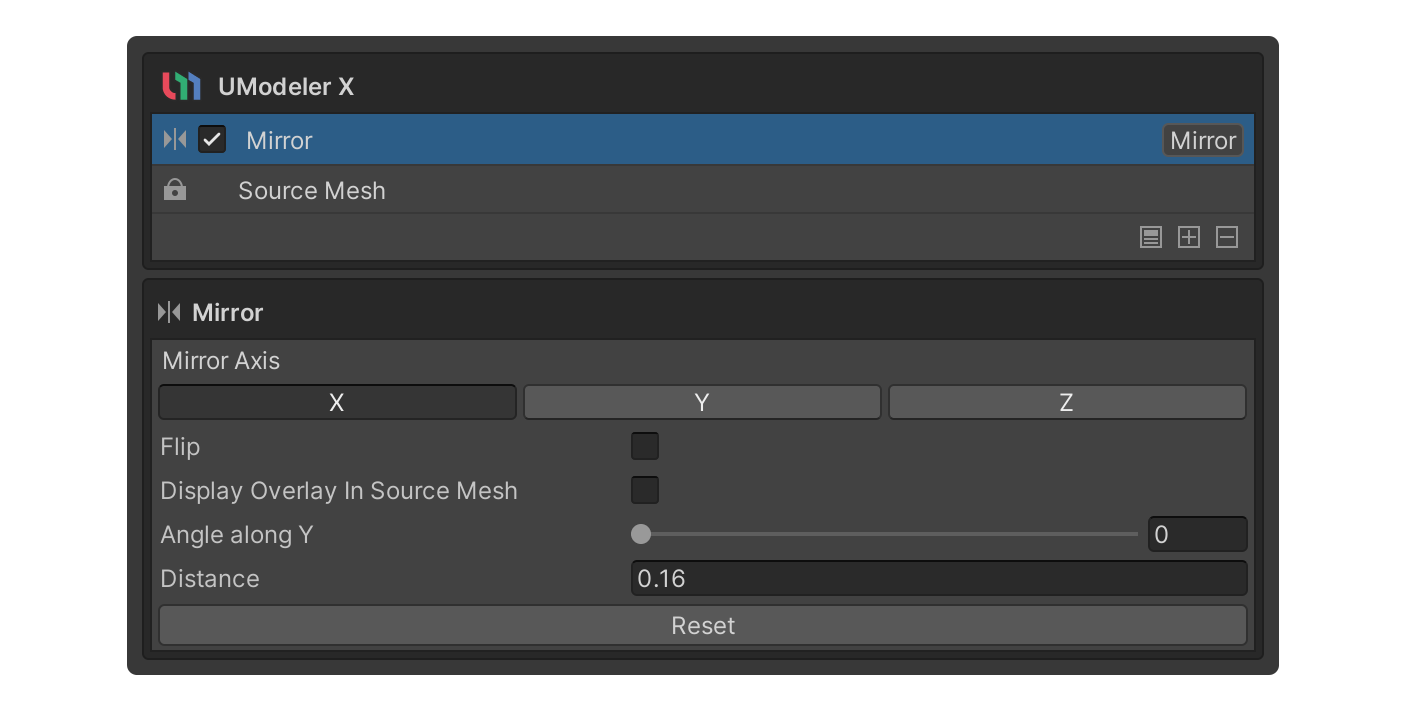Set mirror axis to Z

[1067, 402]
